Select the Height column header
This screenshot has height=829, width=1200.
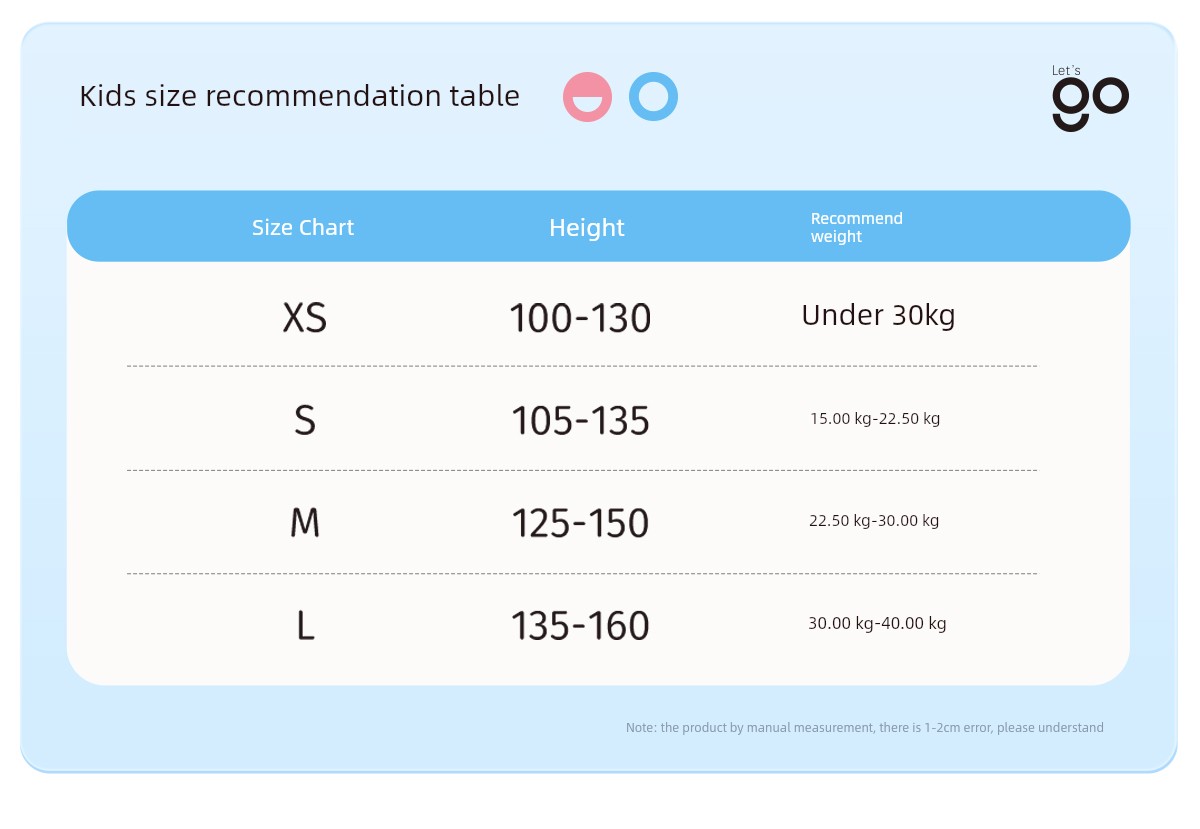pyautogui.click(x=587, y=227)
